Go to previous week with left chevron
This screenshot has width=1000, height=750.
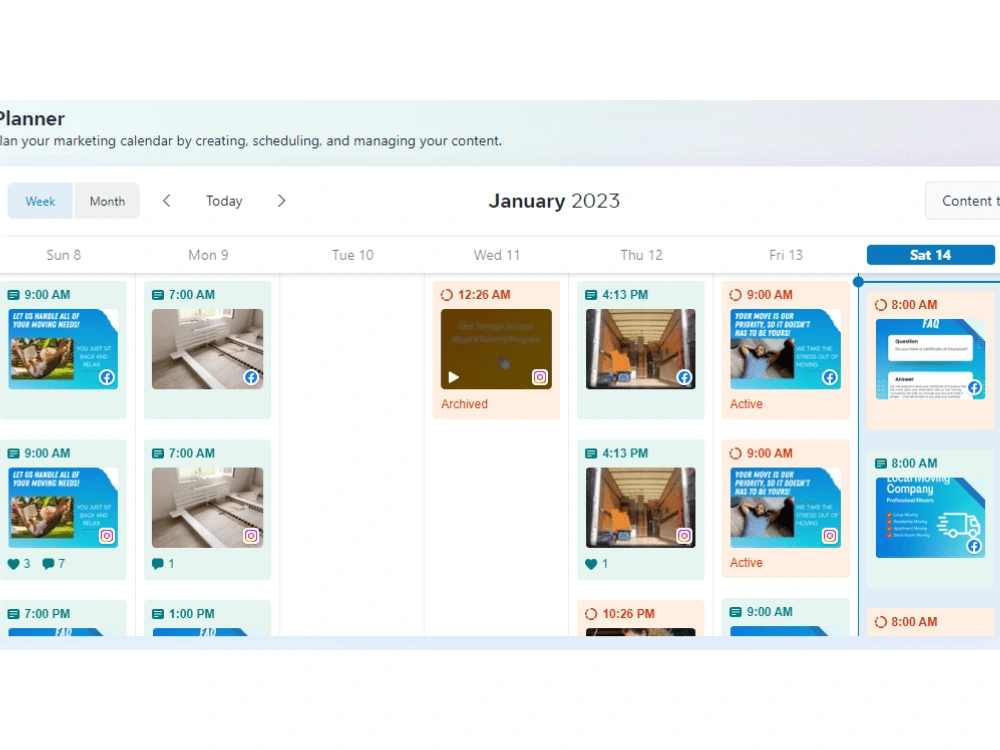coord(166,201)
